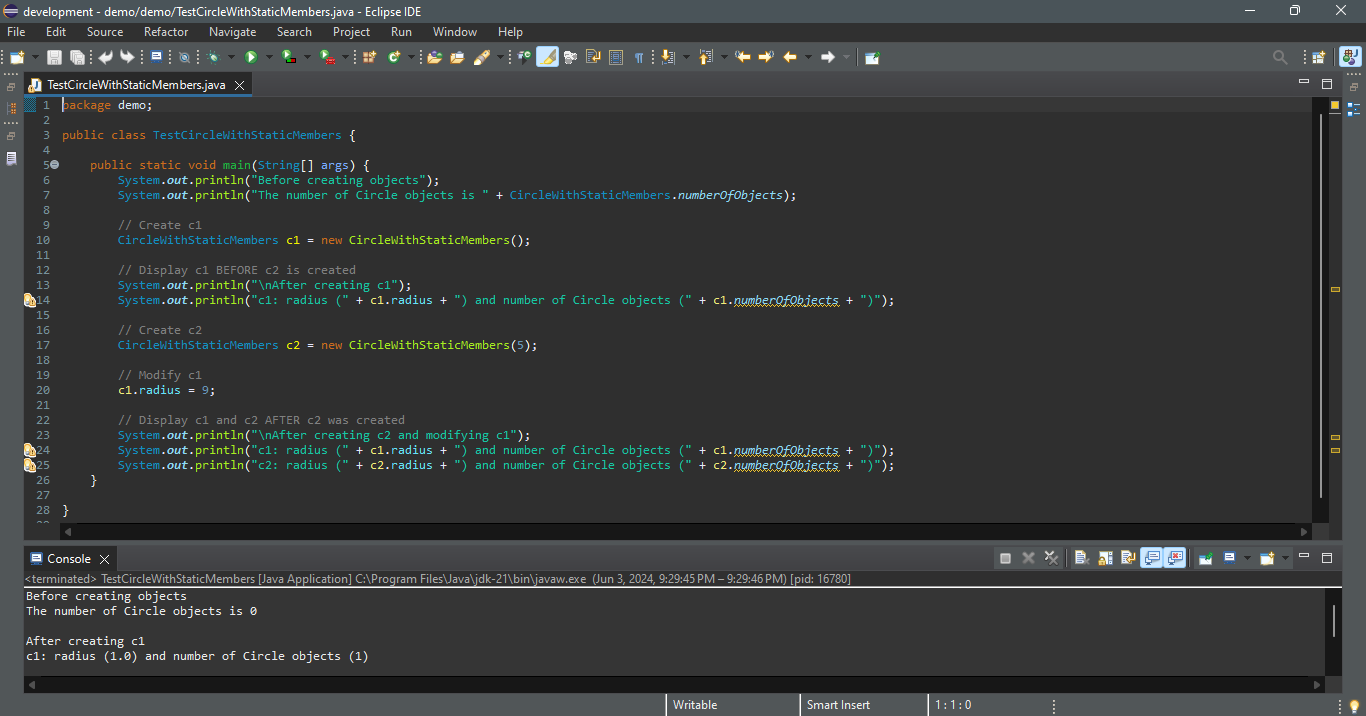Toggle Word Wrap in the console toolbar

click(1128, 558)
